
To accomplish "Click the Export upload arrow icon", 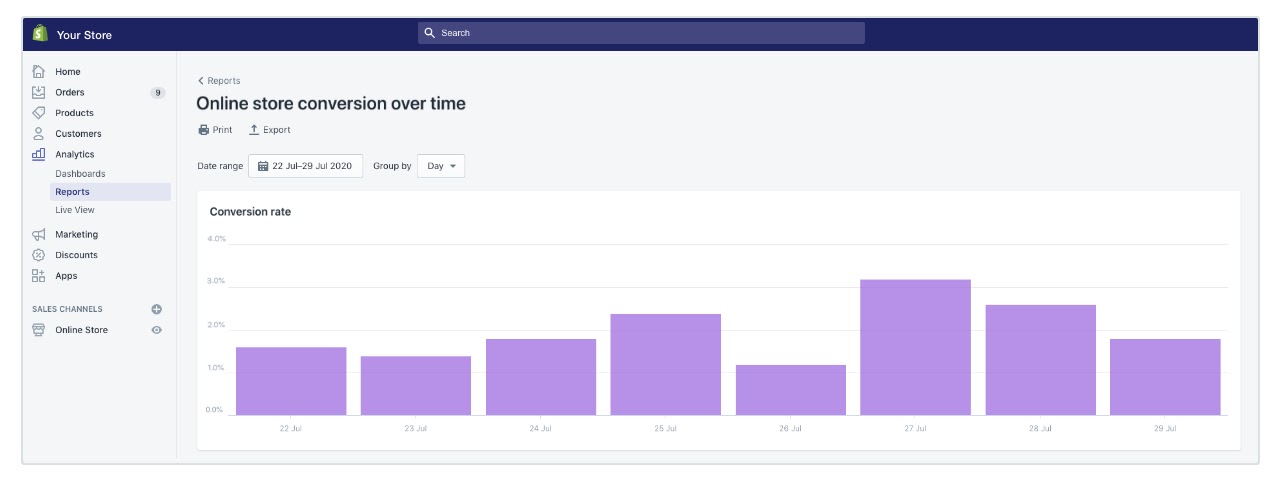I will coord(254,130).
